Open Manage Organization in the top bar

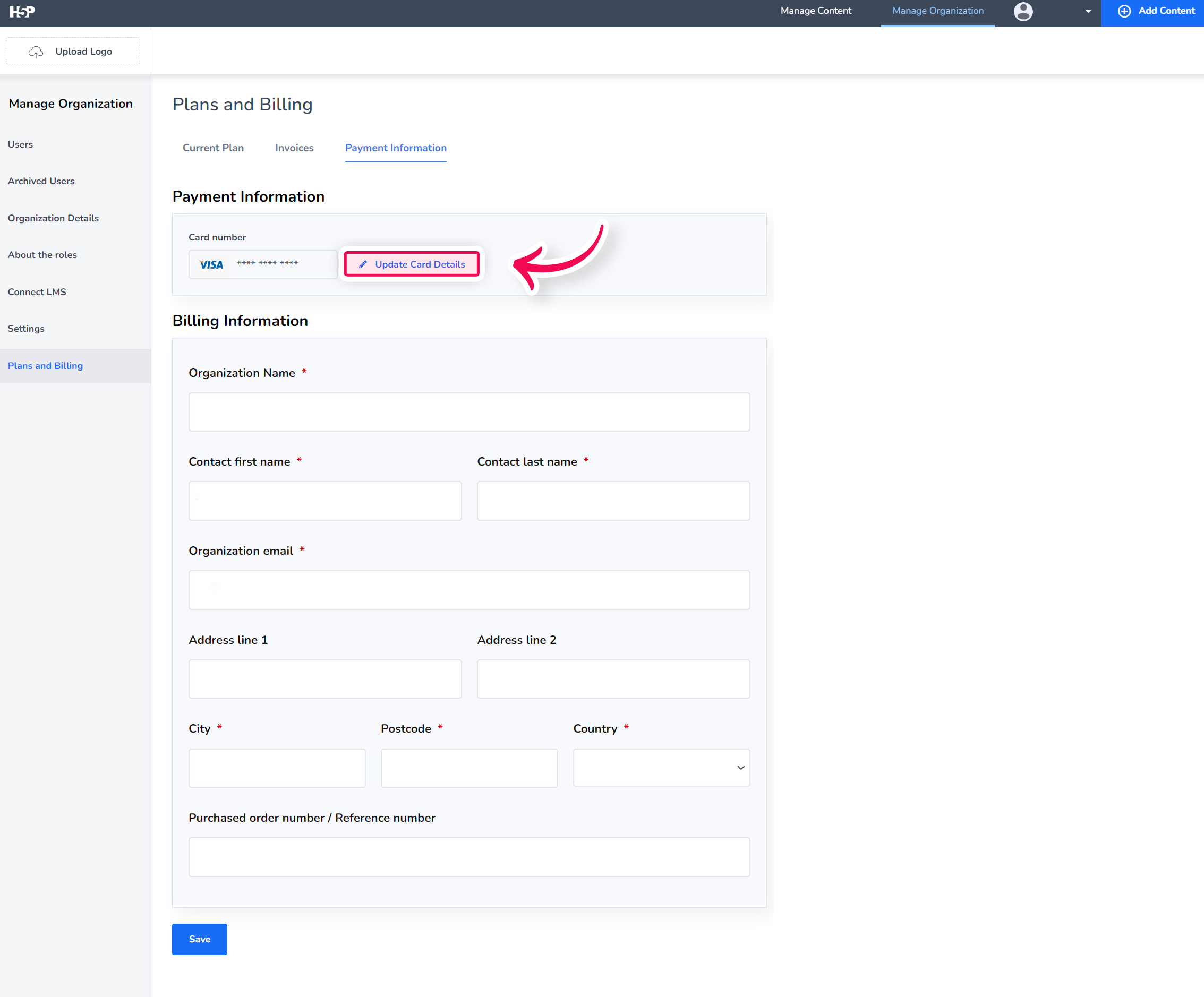pos(937,10)
